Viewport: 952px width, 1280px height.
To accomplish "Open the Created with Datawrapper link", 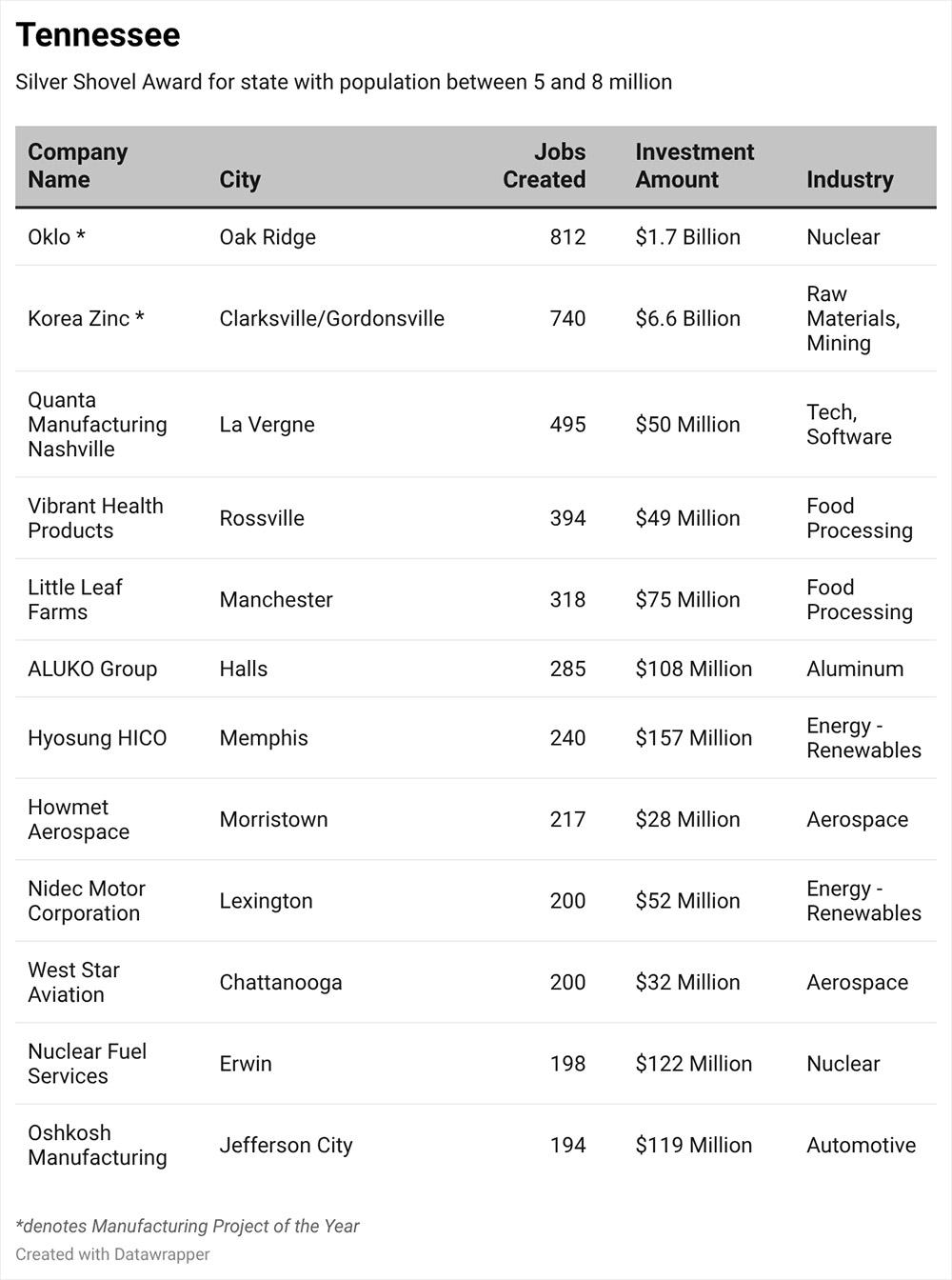I will click(x=112, y=1254).
